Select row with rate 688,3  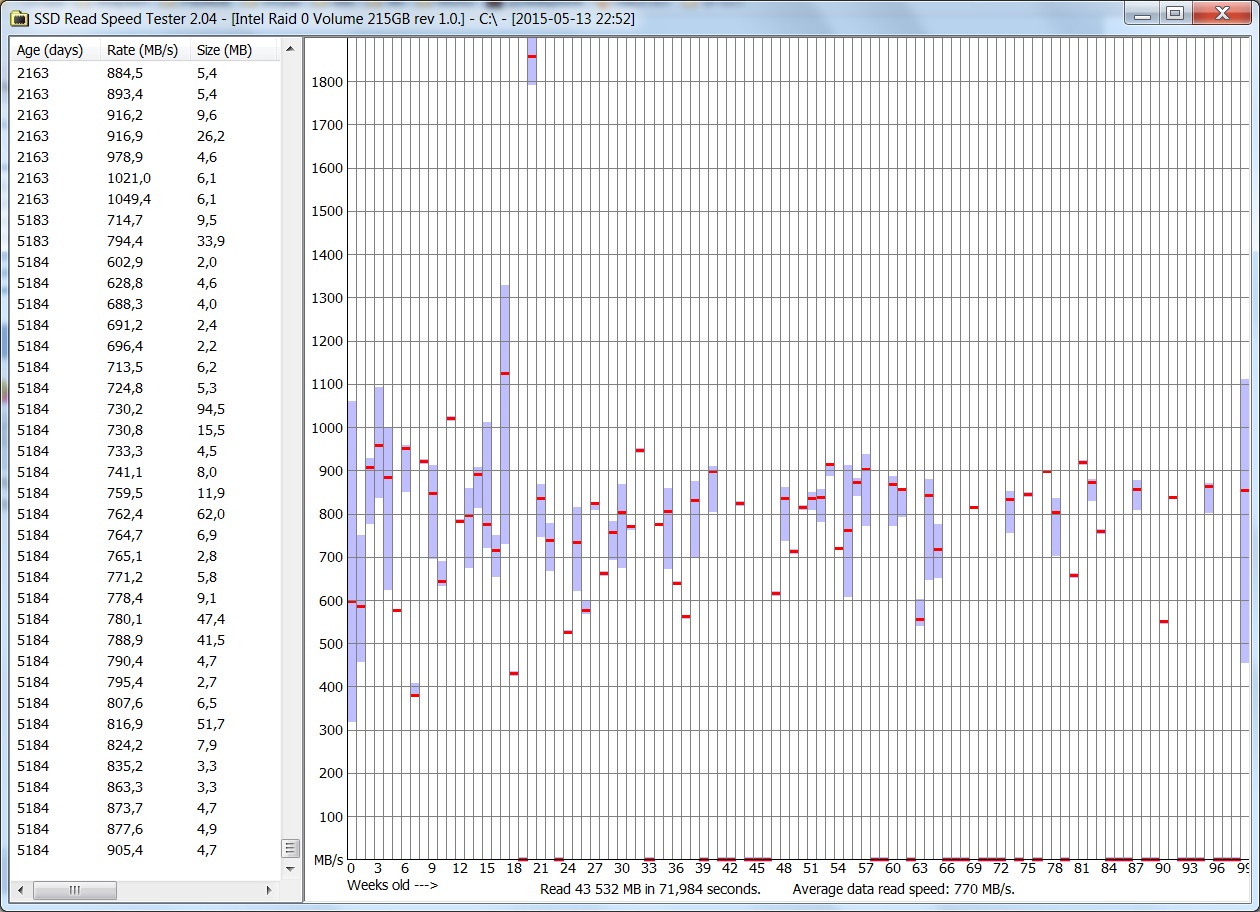(144, 304)
